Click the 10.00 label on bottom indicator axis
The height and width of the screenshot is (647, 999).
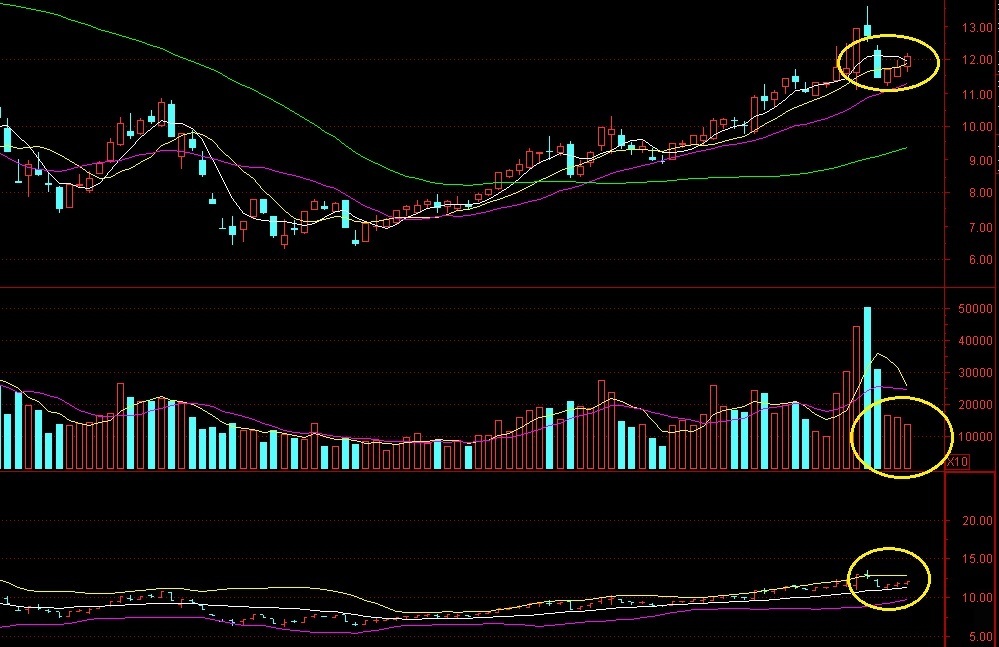(x=977, y=598)
